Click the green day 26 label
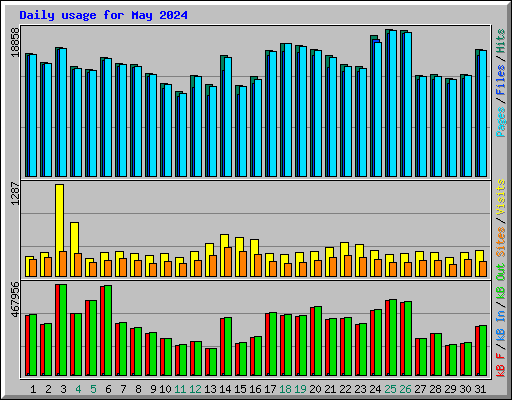This screenshot has height=400, width=512. 405,389
